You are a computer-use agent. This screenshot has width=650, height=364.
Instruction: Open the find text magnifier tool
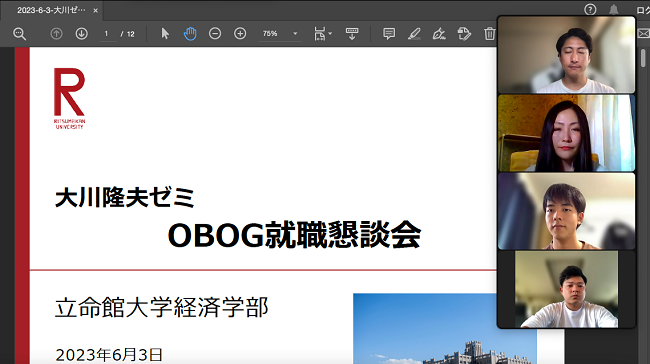tap(19, 34)
